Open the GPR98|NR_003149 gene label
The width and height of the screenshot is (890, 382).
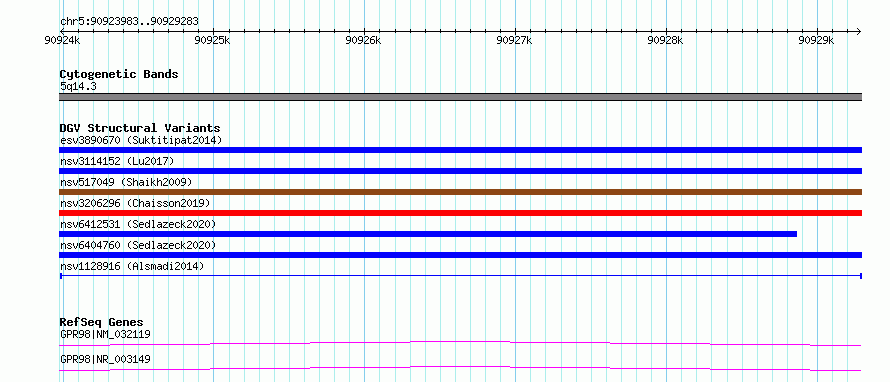click(x=105, y=359)
